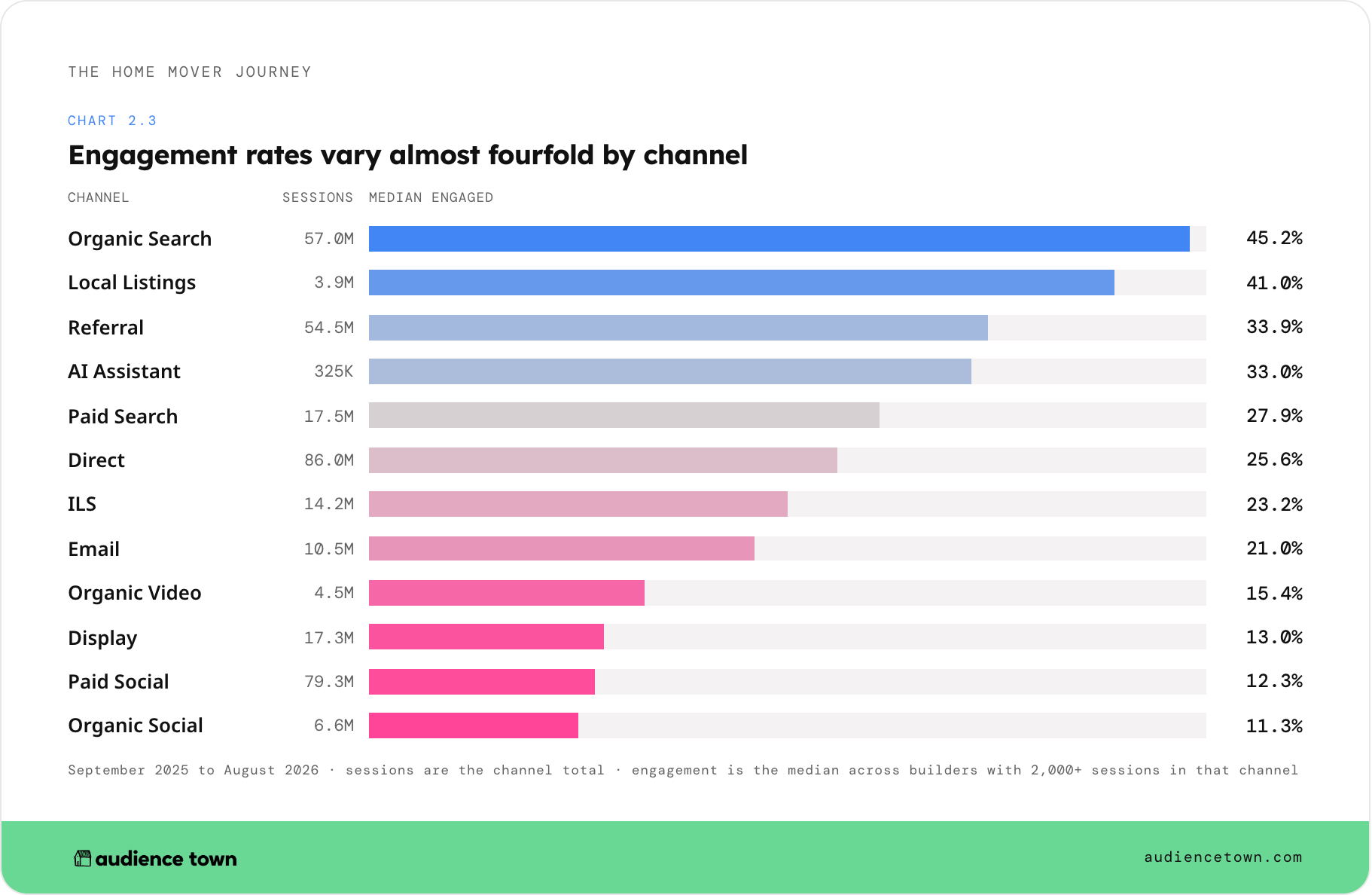Click 'THE HOME MOVER JOURNEY' header text
The width and height of the screenshot is (1372, 895).
point(190,72)
